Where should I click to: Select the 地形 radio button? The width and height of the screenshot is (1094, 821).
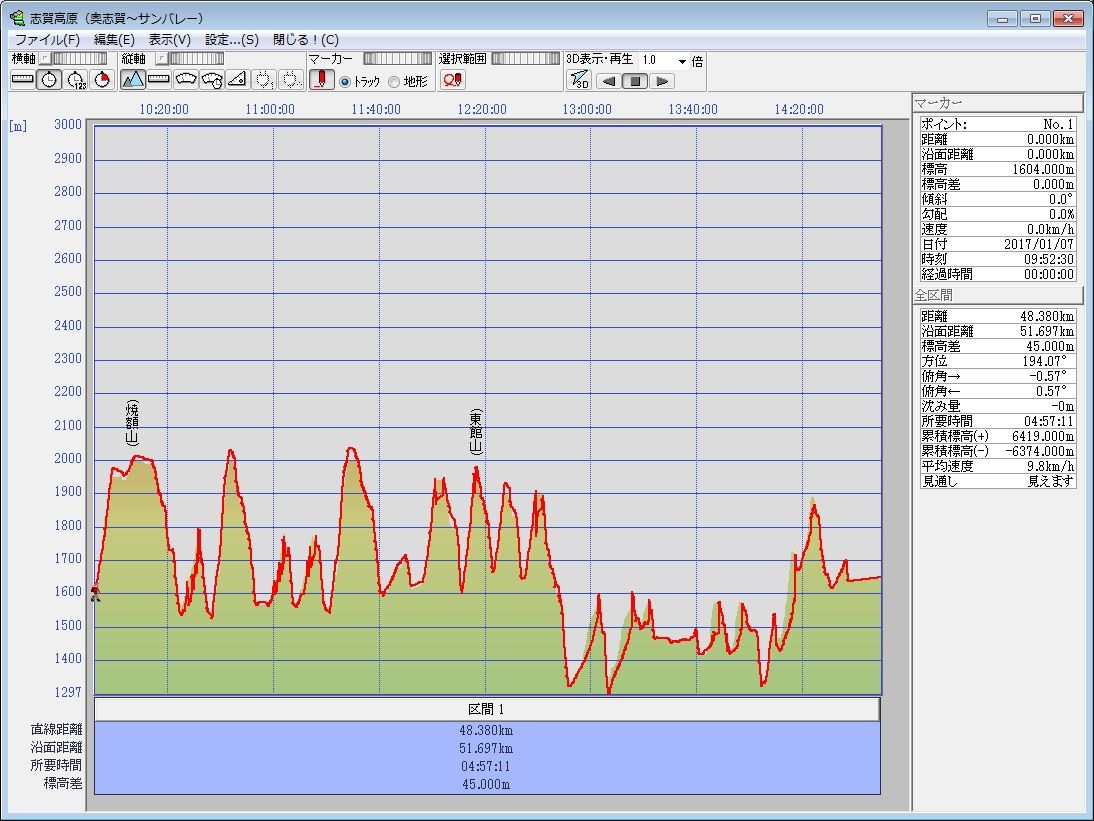(x=394, y=82)
